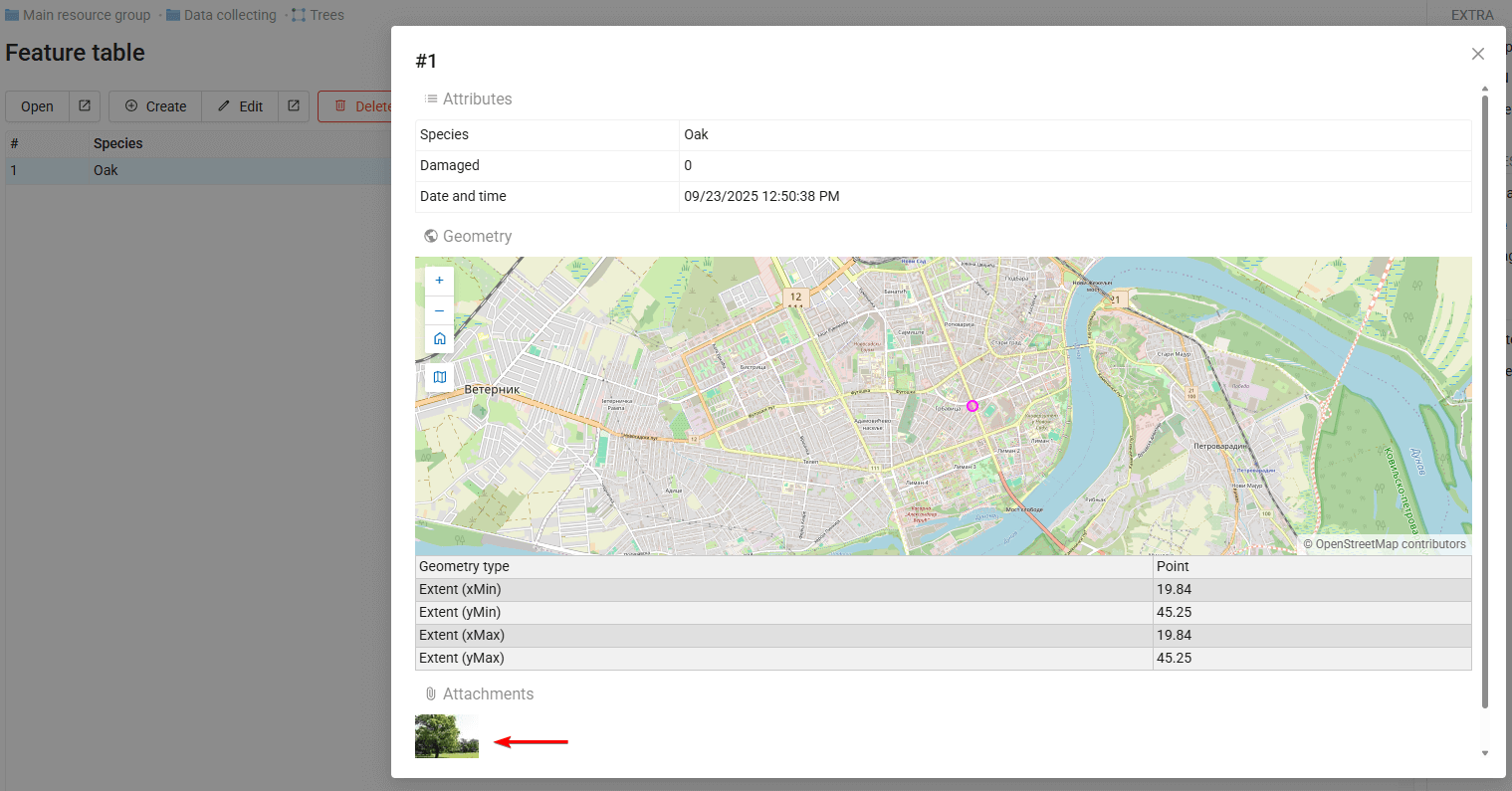The height and width of the screenshot is (791, 1512).
Task: Open the tree photo attachment thumbnail
Action: point(447,736)
